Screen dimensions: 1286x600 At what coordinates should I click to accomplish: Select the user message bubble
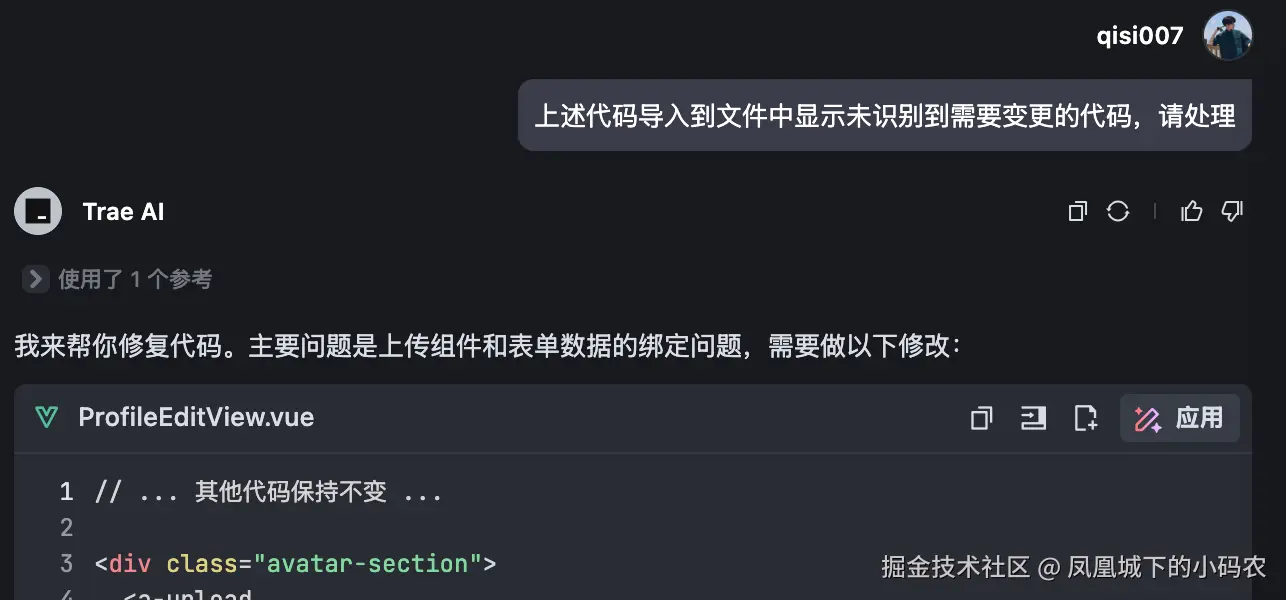click(x=884, y=116)
